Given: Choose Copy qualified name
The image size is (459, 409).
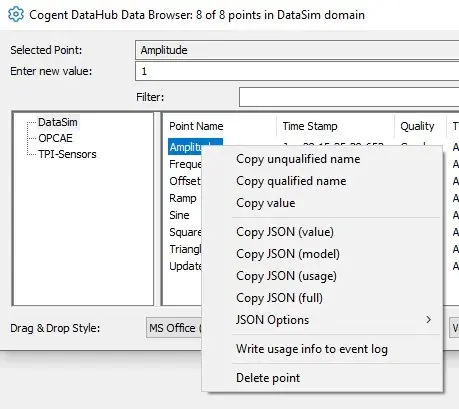Looking at the screenshot, I should (291, 181).
